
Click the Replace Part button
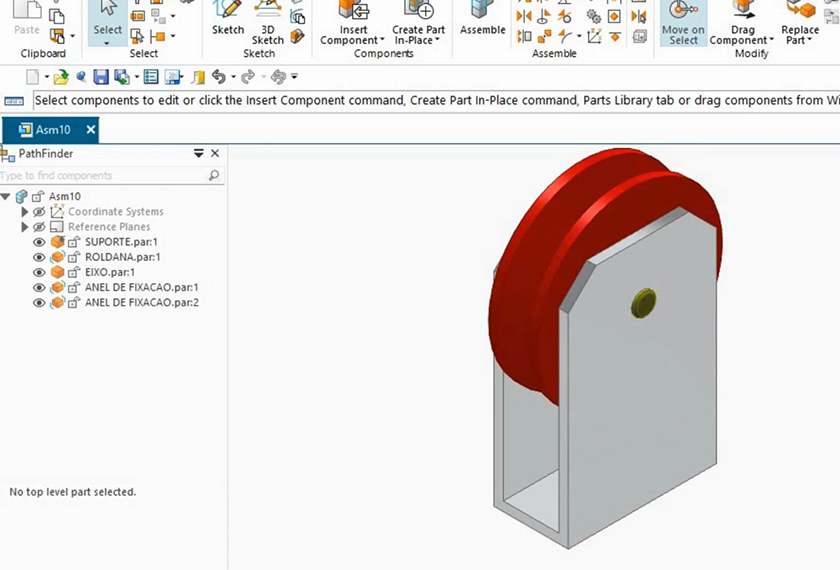coord(800,35)
